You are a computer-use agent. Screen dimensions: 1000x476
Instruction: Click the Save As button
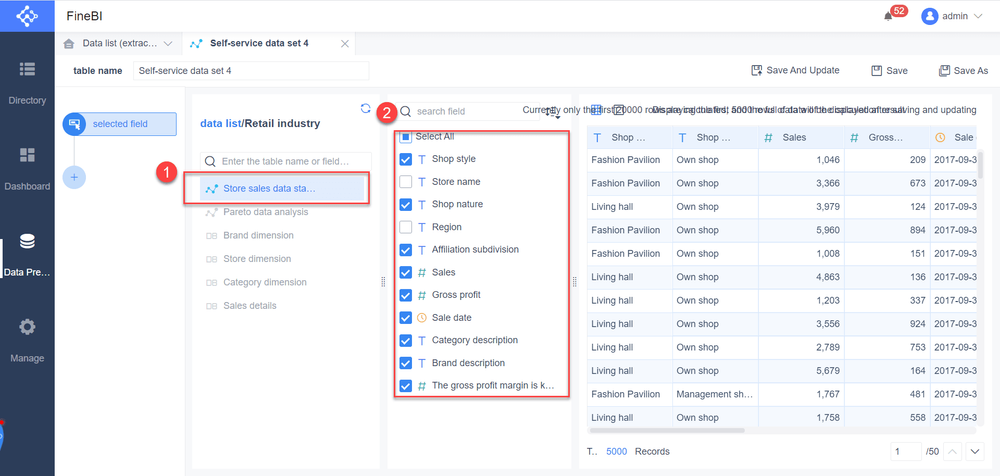(x=963, y=71)
